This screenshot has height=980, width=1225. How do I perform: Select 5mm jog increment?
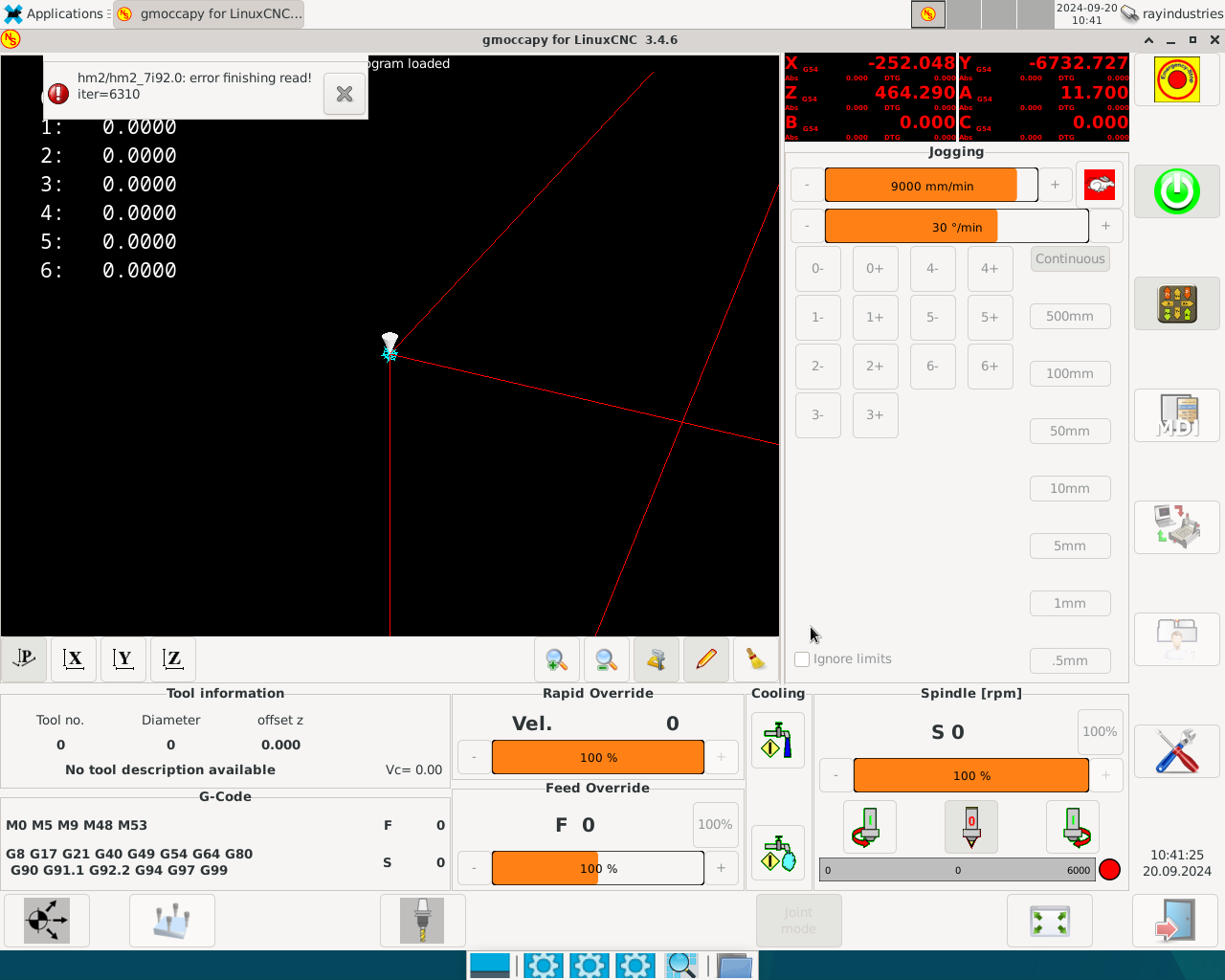point(1070,546)
